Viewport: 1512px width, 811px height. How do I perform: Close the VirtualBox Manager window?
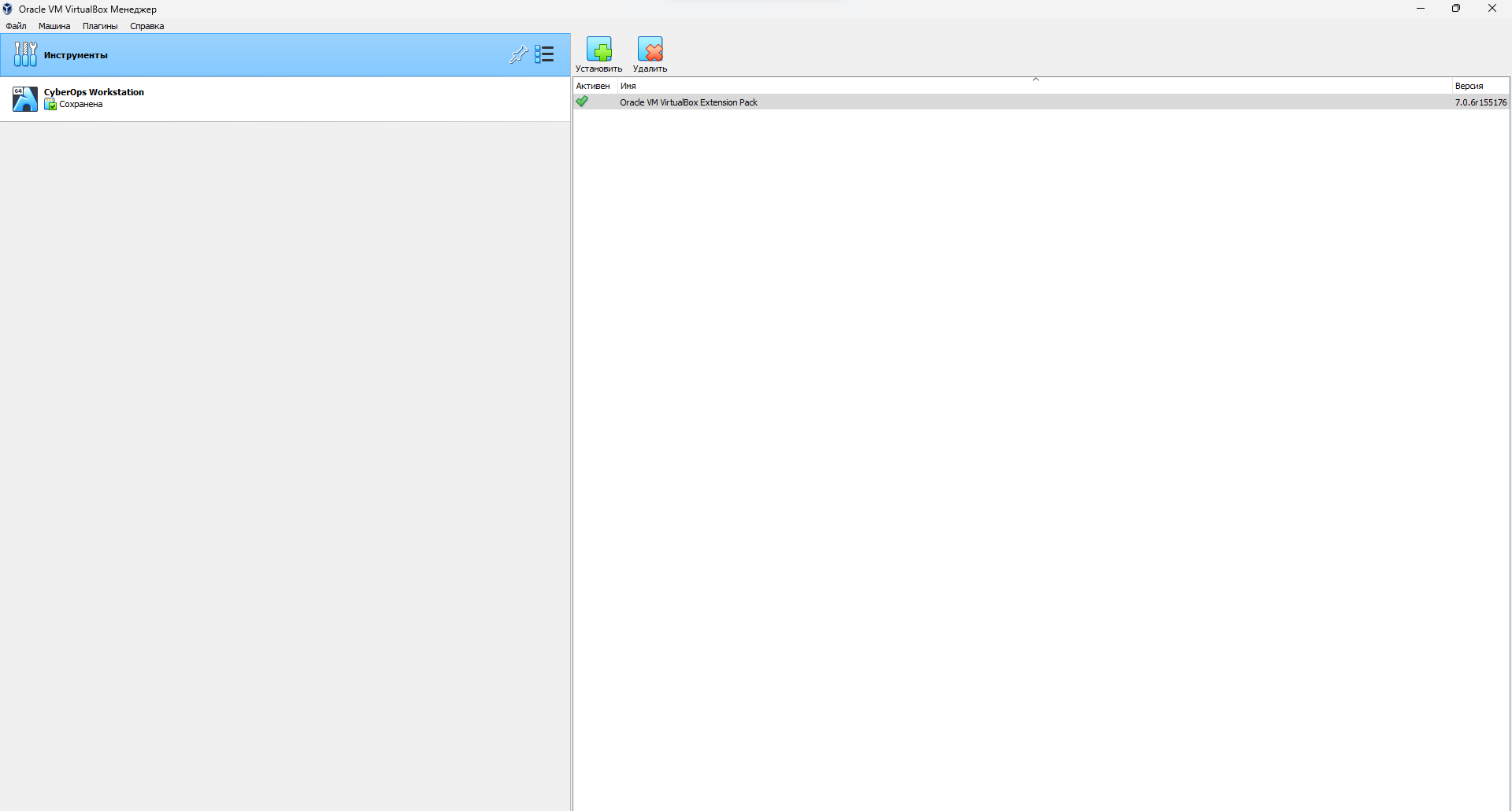pyautogui.click(x=1492, y=9)
